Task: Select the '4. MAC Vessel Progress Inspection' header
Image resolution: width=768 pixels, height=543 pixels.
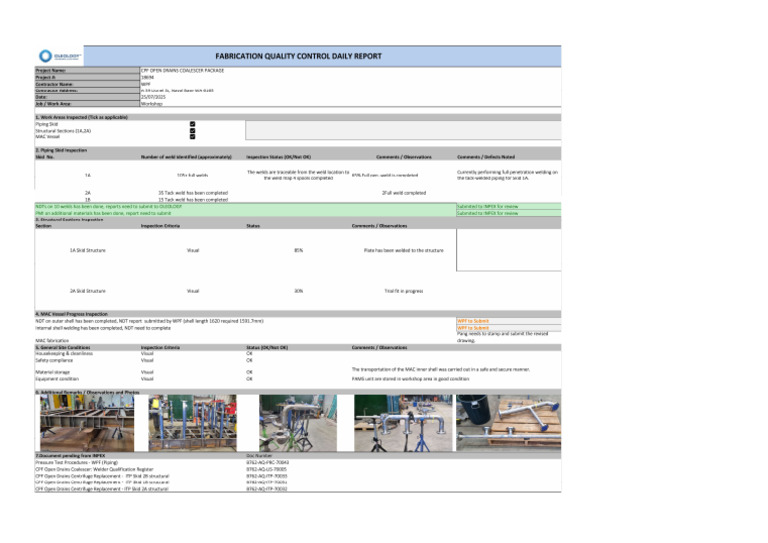Action: 298,314
